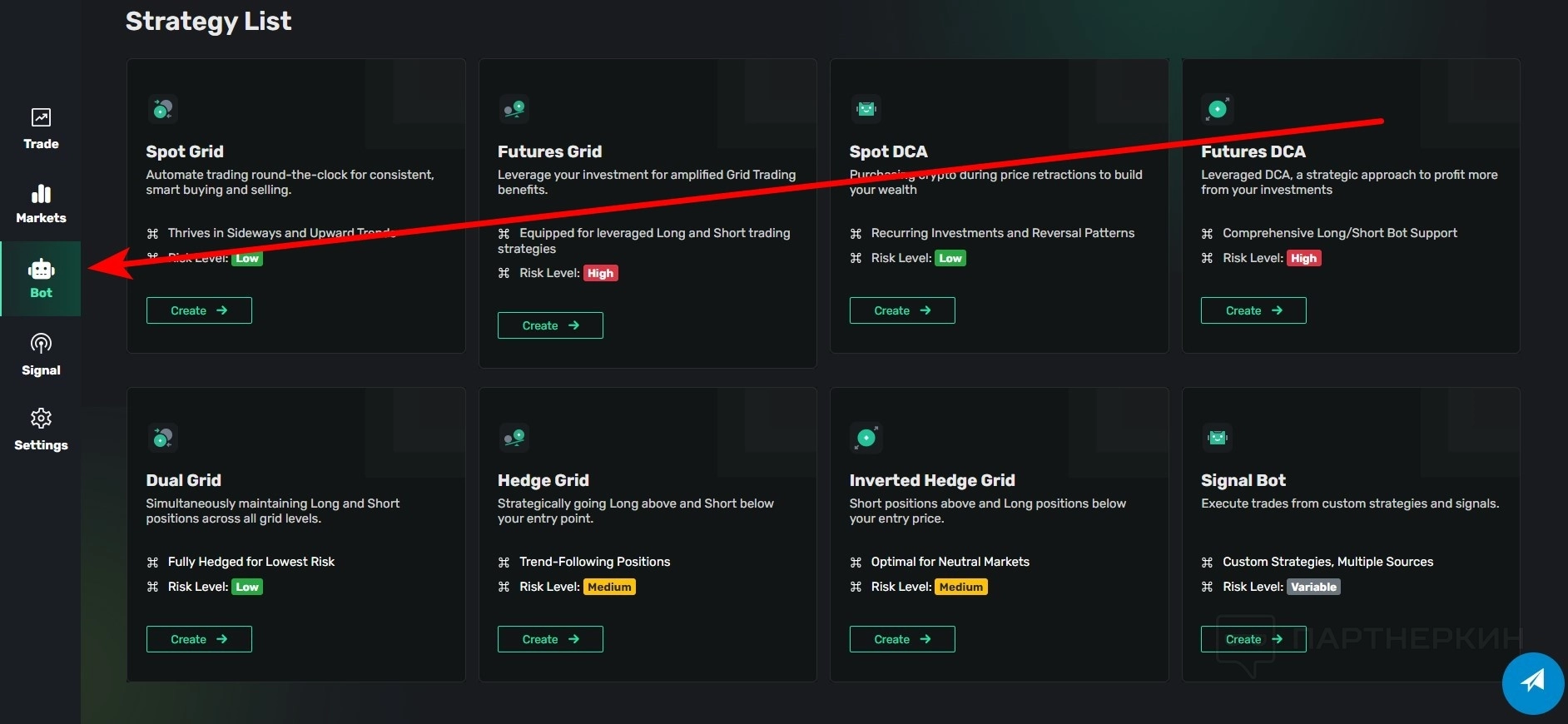Open Settings from the sidebar
The height and width of the screenshot is (724, 1568).
click(x=41, y=429)
